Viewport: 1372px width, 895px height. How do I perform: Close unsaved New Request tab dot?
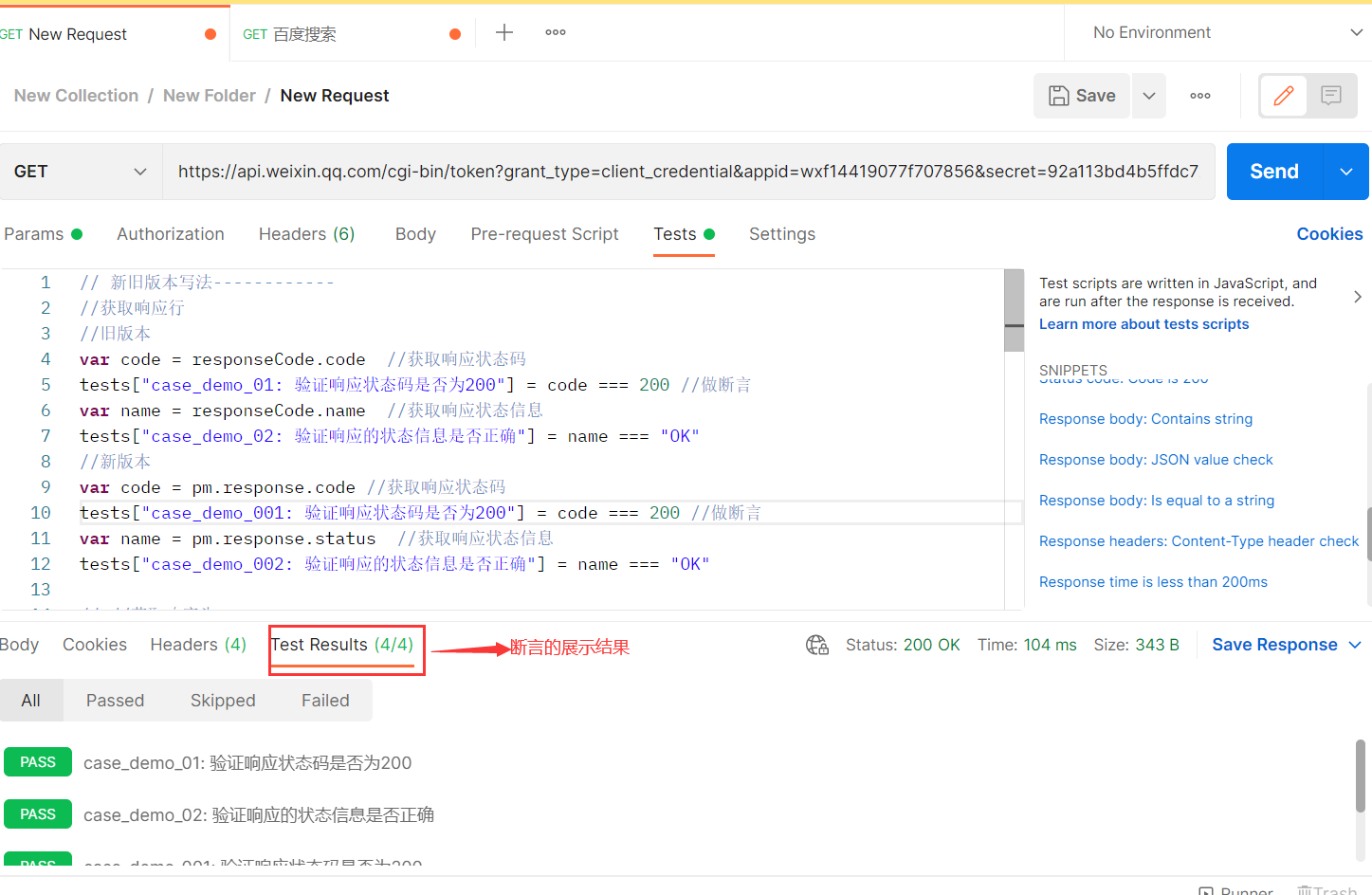coord(210,34)
